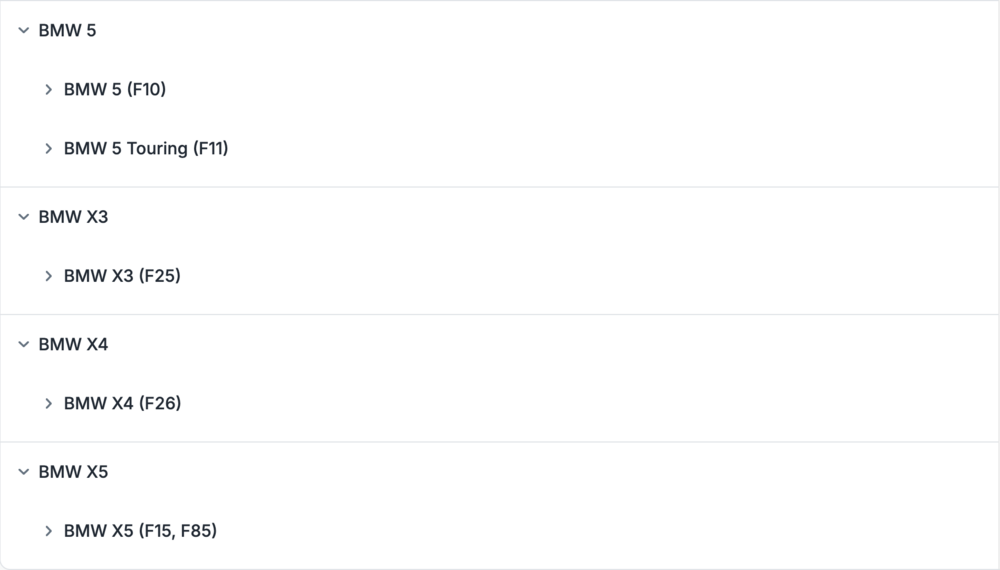This screenshot has width=1000, height=570.
Task: Expand the BMW X3 (F25) chevron
Action: (48, 276)
